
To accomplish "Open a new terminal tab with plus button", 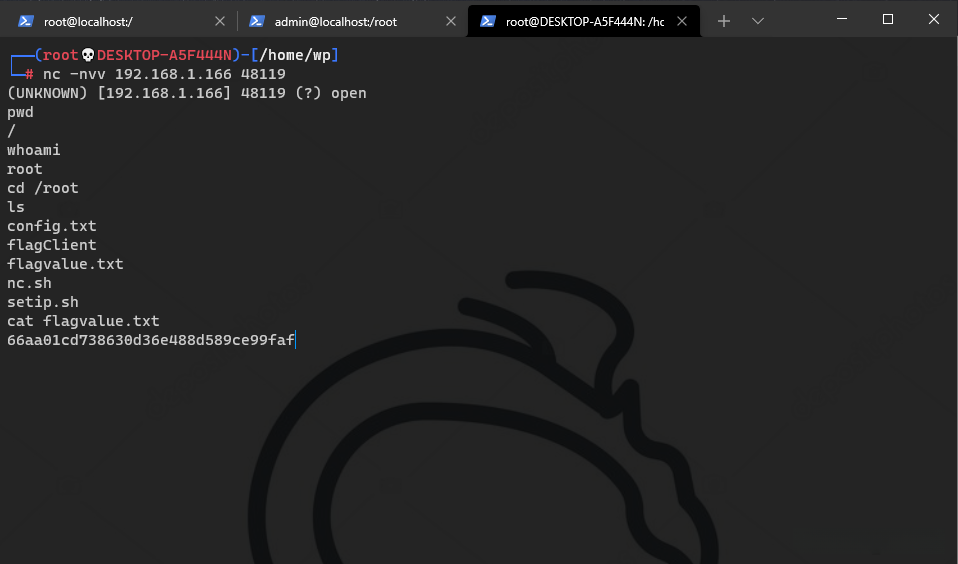I will 724,21.
